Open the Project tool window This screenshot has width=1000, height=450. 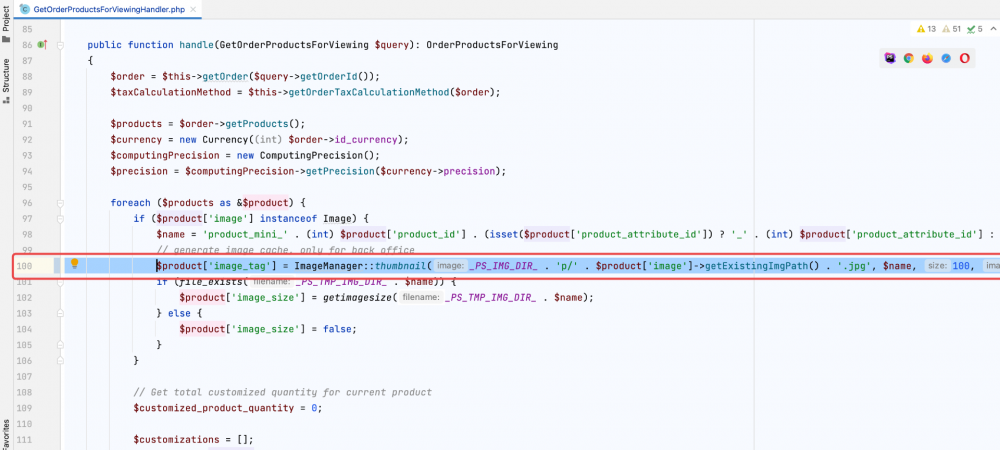(6, 24)
